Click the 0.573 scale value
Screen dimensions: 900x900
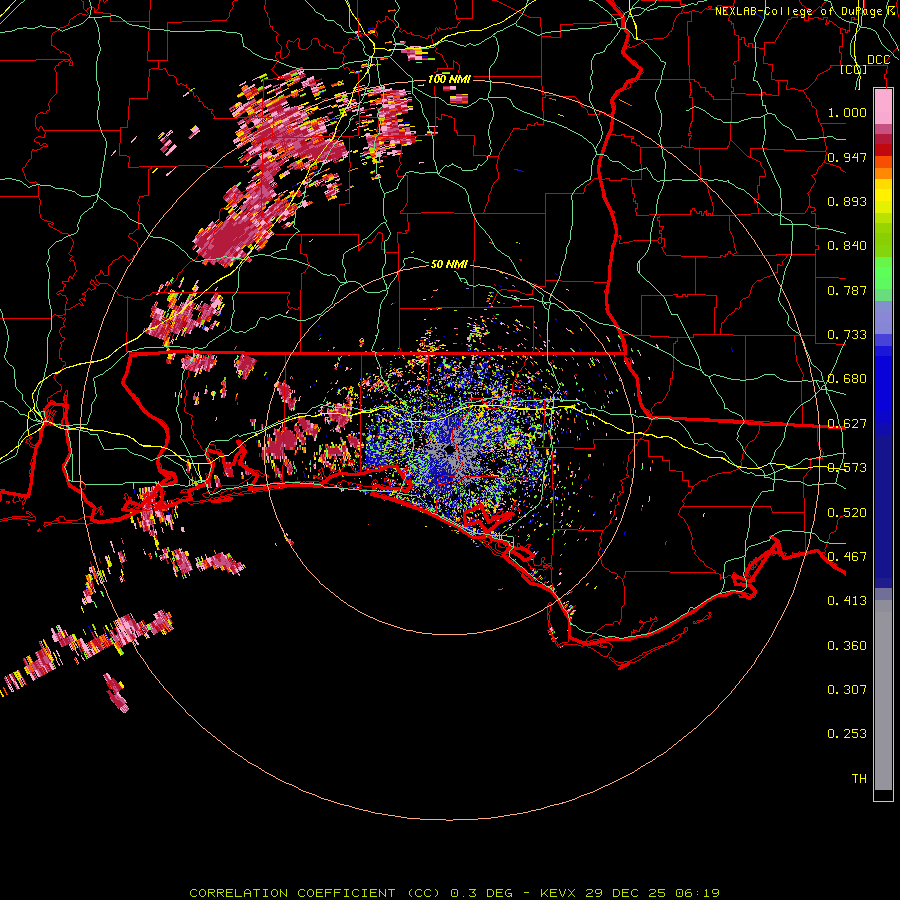847,468
